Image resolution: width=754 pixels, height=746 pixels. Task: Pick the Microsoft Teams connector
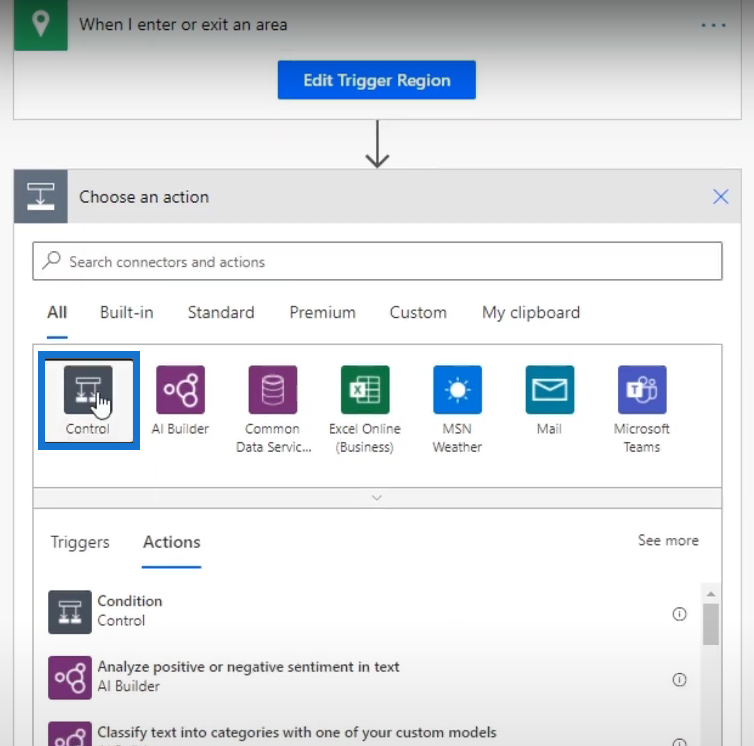tap(642, 409)
